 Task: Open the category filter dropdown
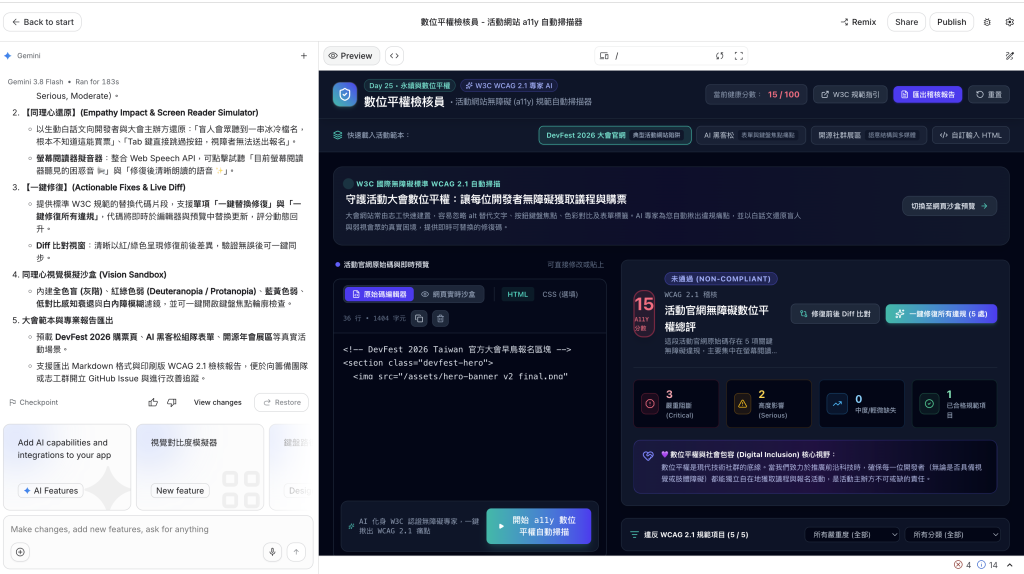[x=953, y=534]
